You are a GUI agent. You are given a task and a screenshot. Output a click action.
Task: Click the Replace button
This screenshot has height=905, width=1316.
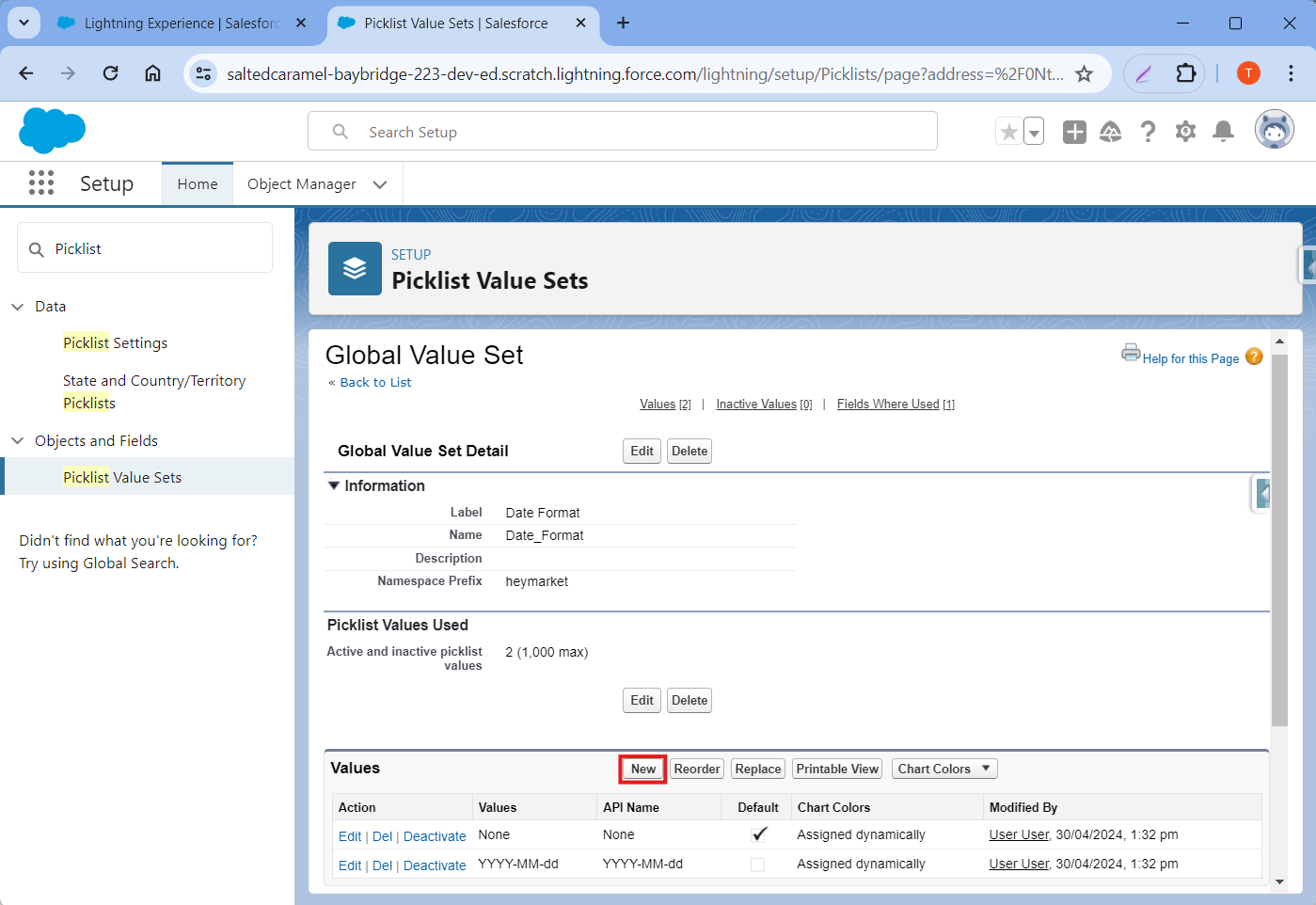point(758,769)
